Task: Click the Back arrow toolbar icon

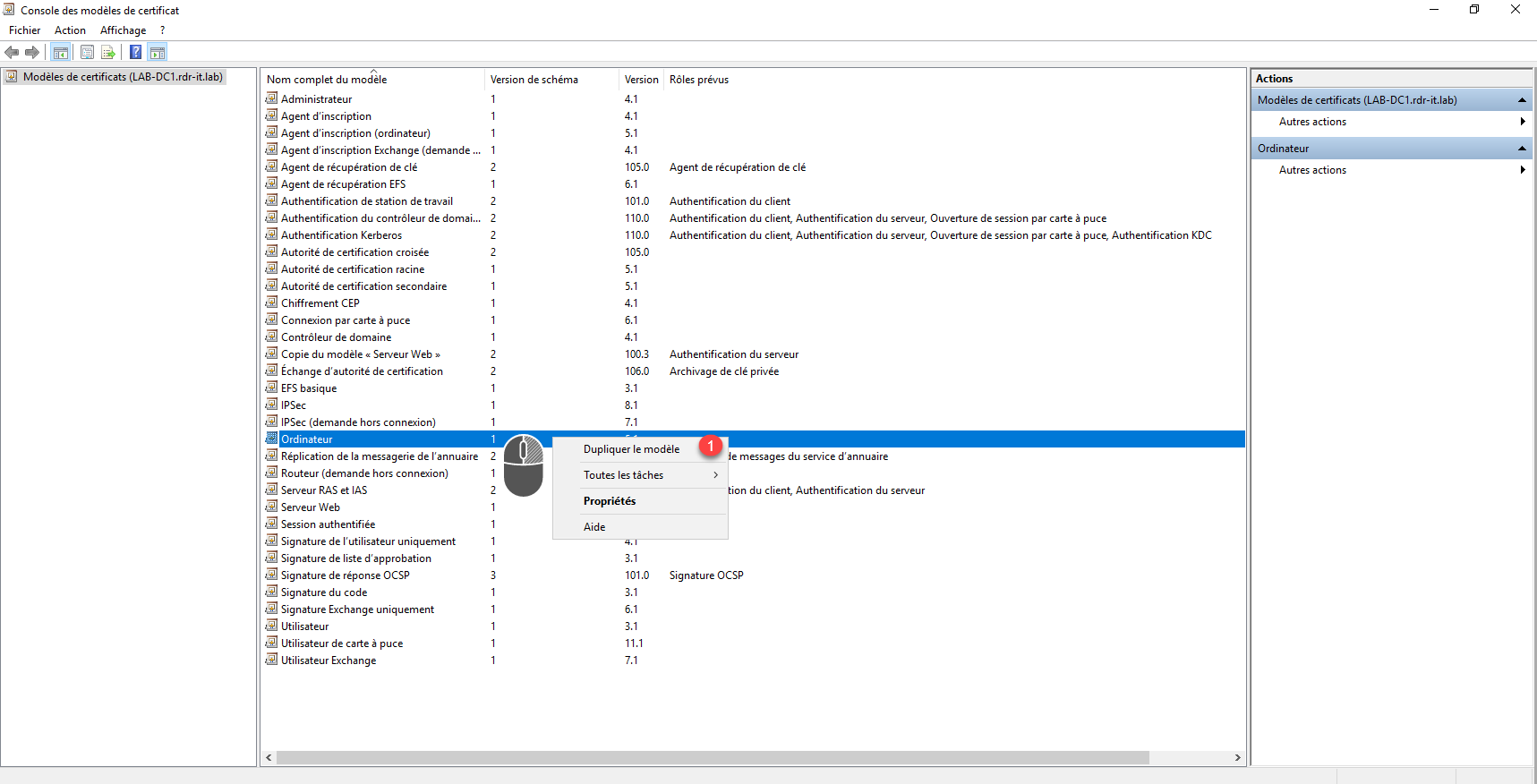Action: (12, 53)
